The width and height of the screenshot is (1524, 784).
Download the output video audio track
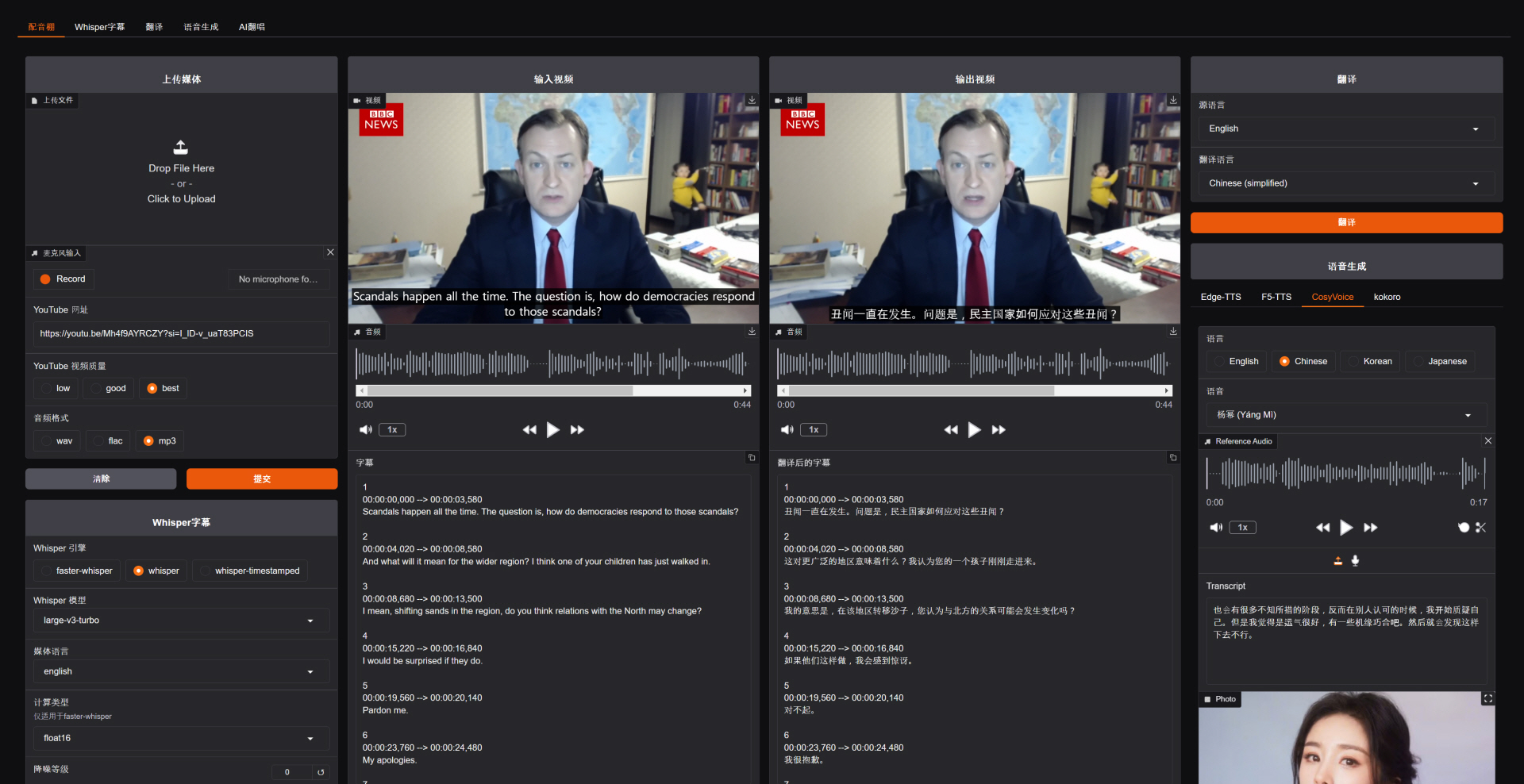click(x=1173, y=332)
